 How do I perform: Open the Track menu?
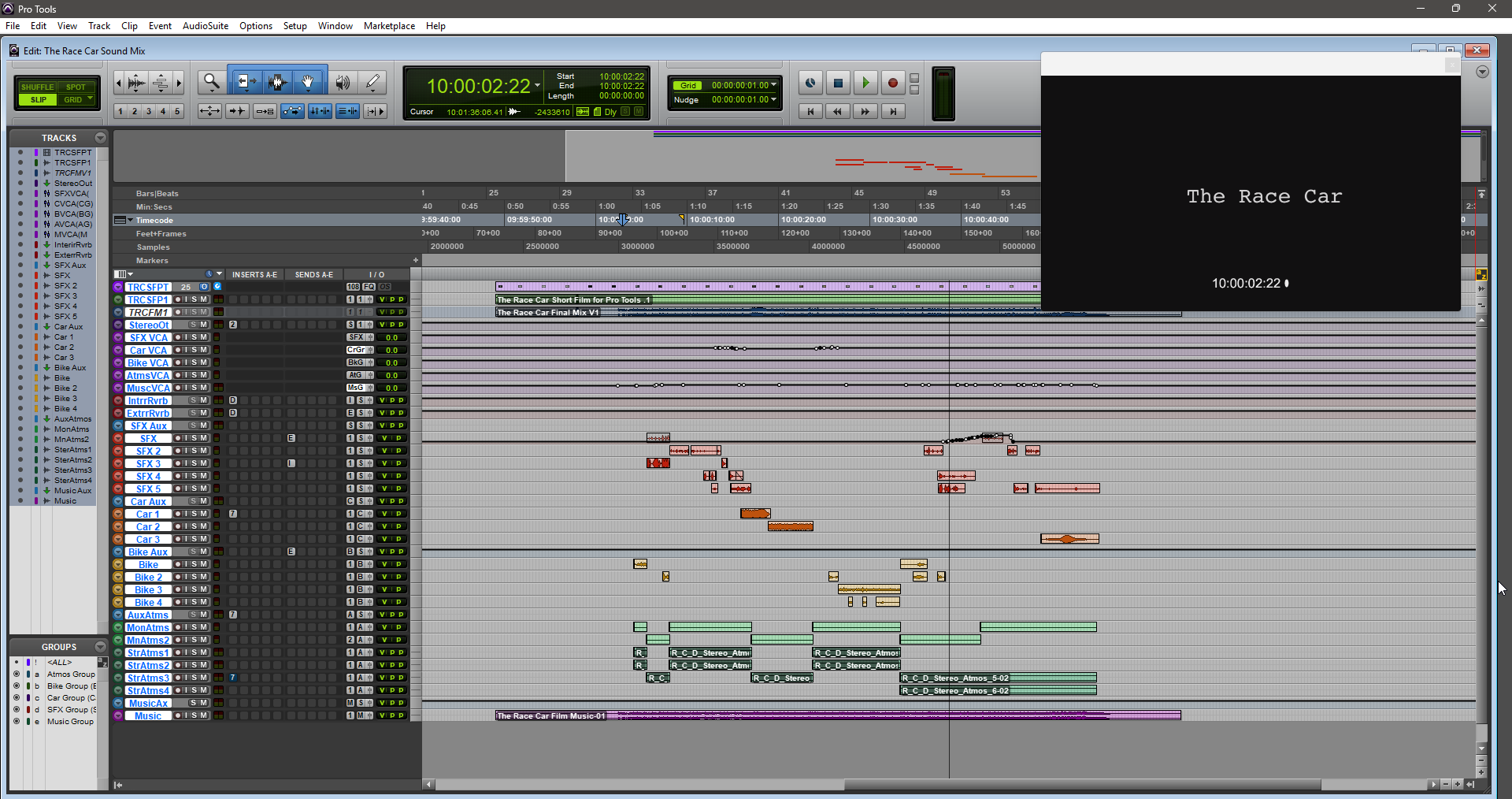point(99,26)
